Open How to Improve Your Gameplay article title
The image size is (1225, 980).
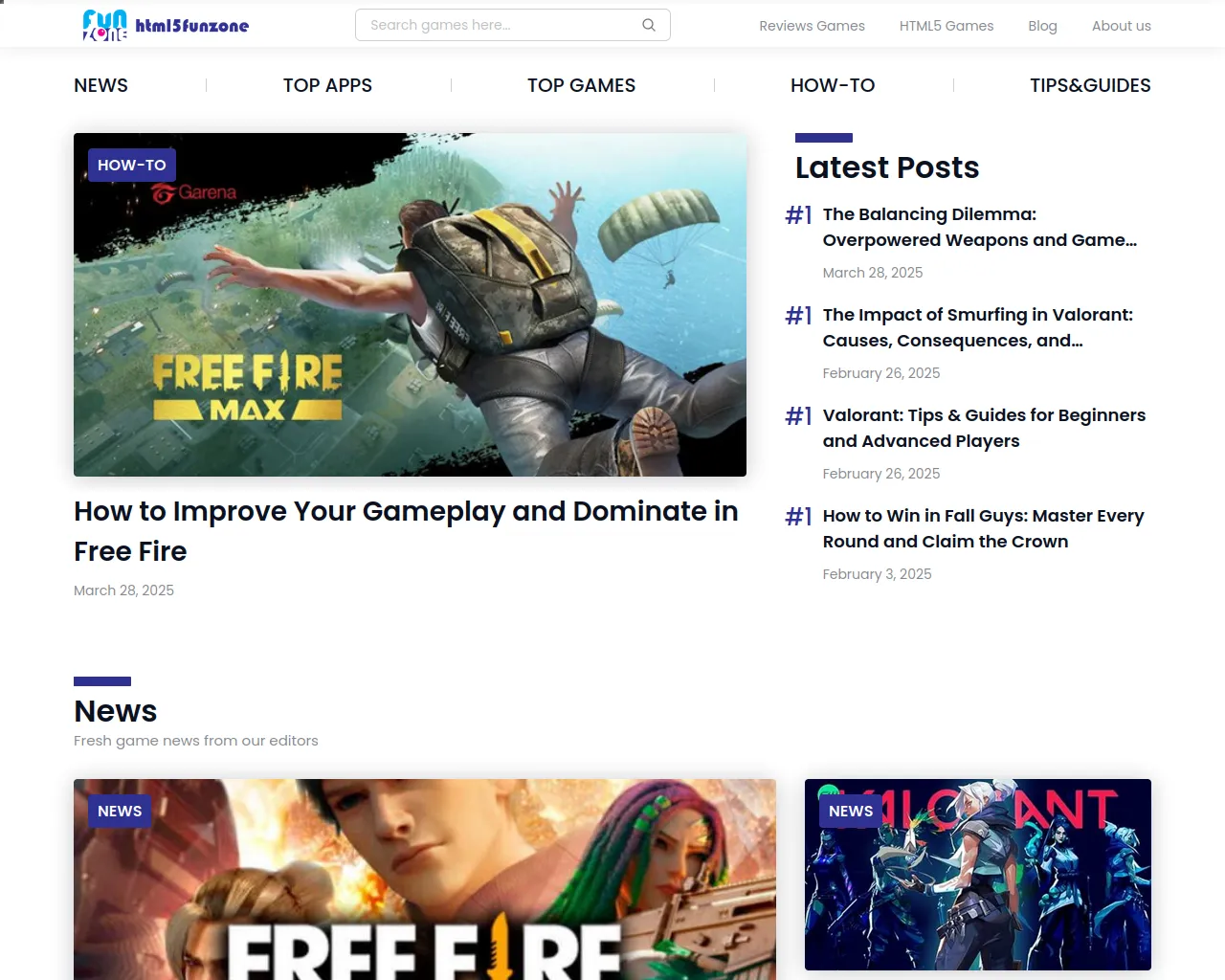[407, 531]
